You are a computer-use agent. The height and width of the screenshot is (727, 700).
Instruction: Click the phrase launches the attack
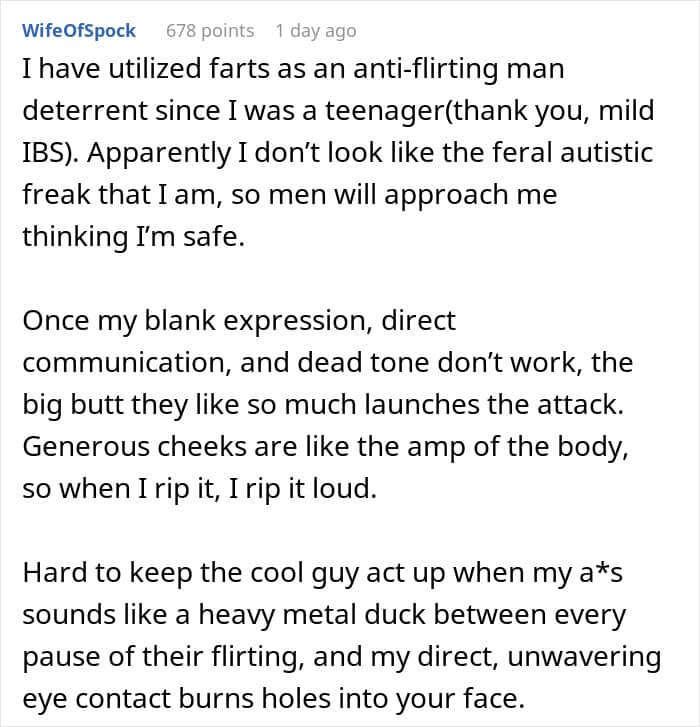(532, 404)
